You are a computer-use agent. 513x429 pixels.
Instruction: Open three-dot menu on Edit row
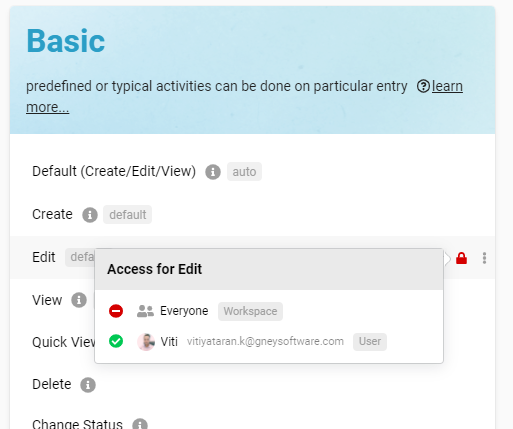point(484,258)
